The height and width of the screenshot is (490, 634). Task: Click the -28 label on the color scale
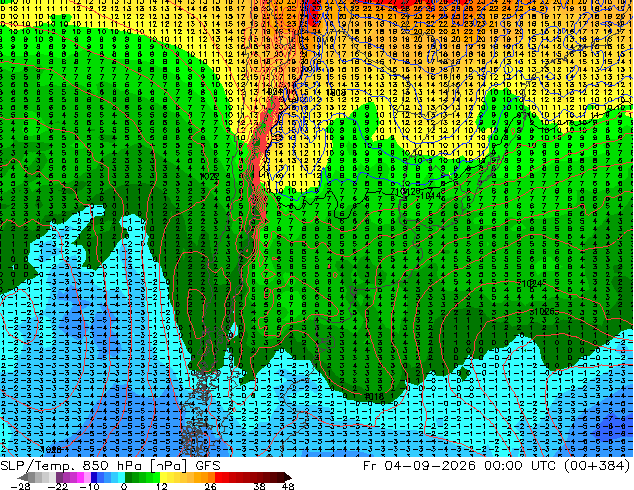20,486
